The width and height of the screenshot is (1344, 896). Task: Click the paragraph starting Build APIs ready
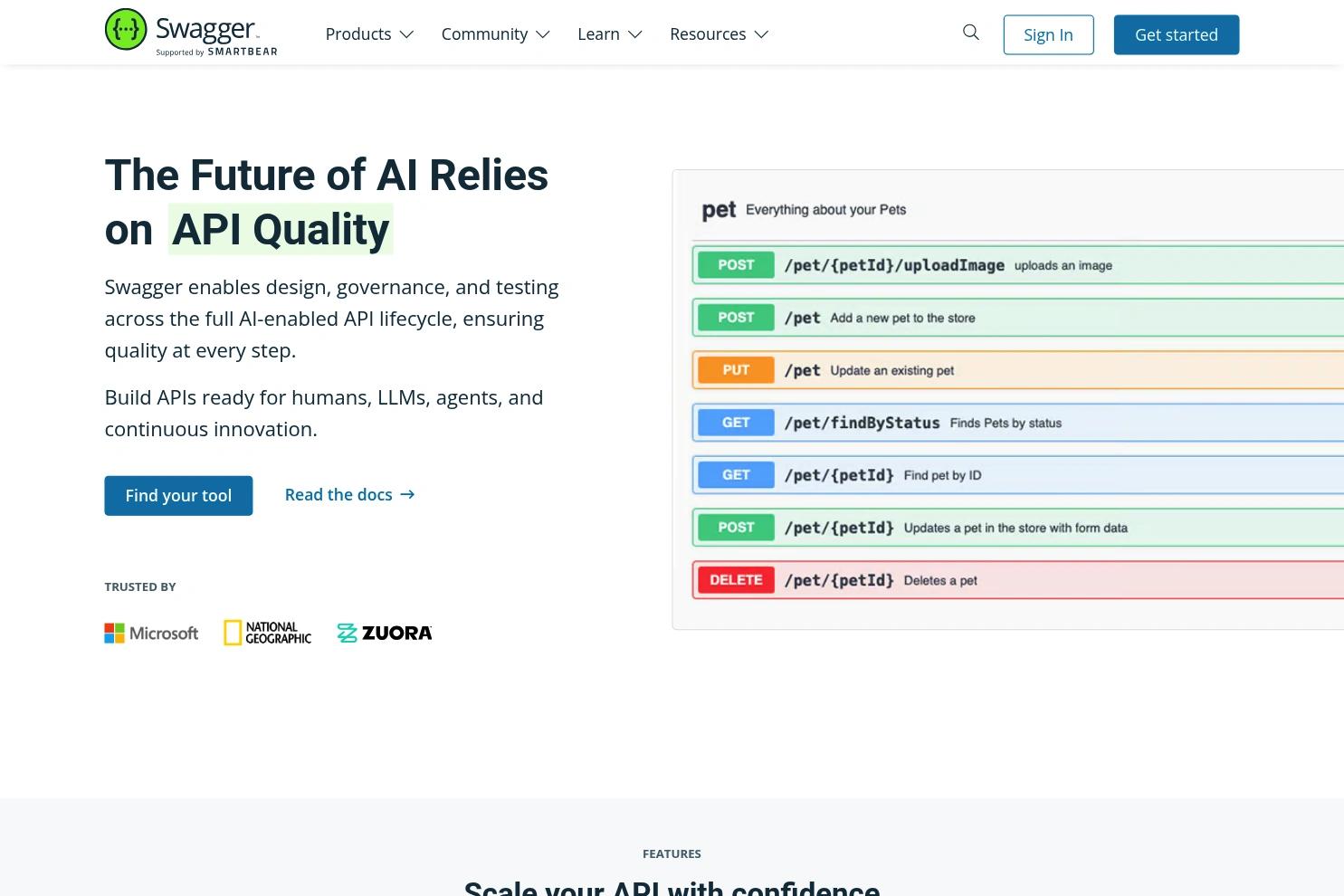point(324,413)
